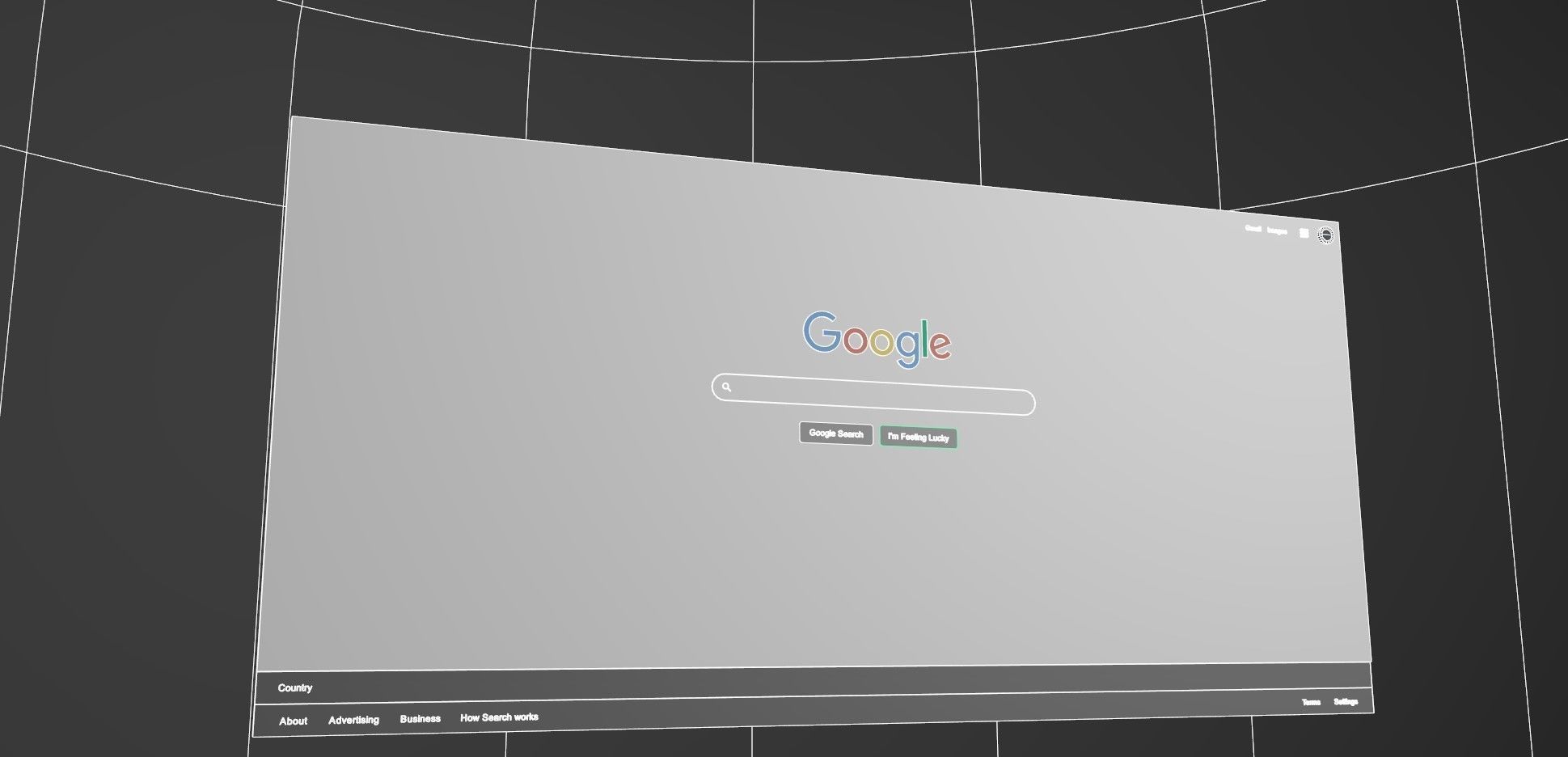Open the How Search works link
This screenshot has width=1568, height=757.
499,717
